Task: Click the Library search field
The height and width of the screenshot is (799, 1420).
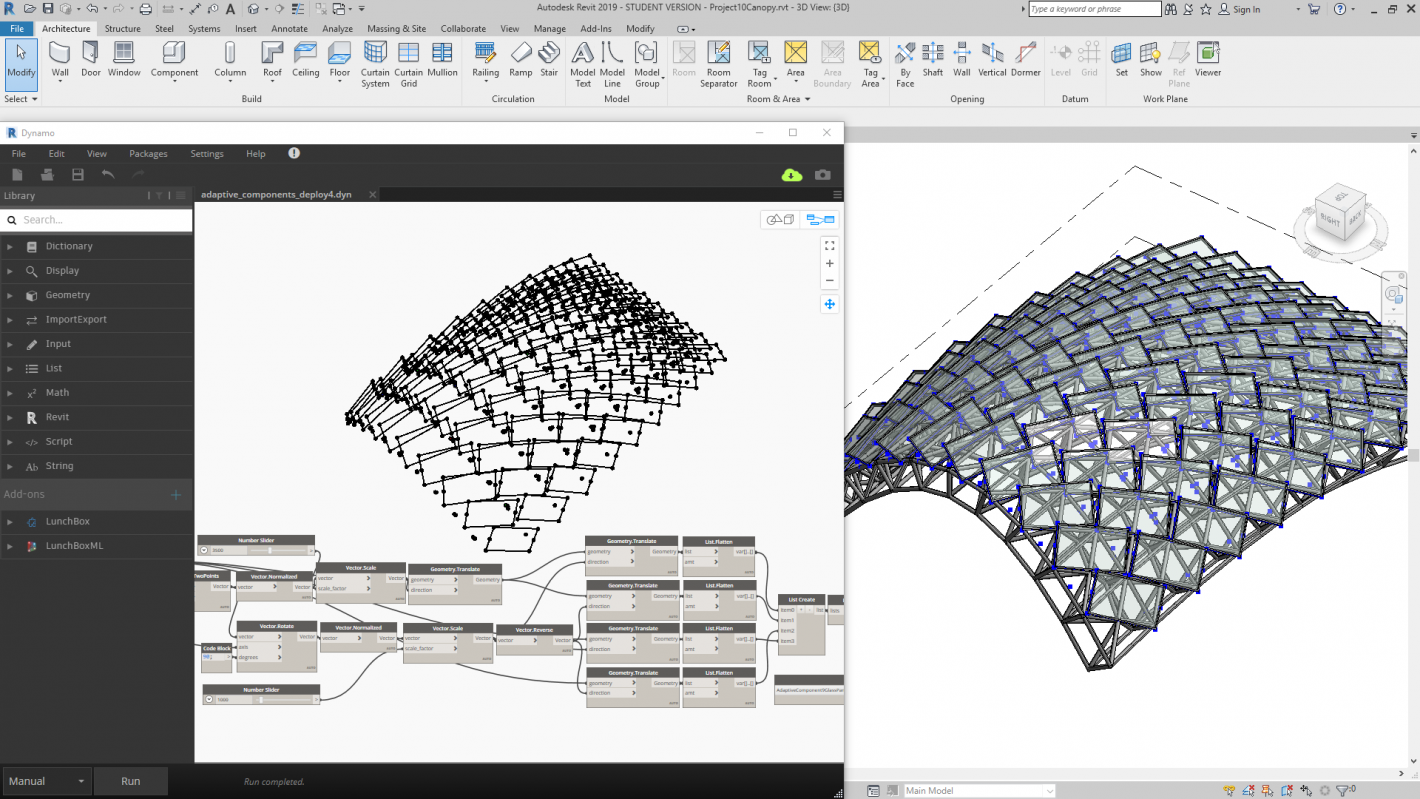Action: (100, 220)
